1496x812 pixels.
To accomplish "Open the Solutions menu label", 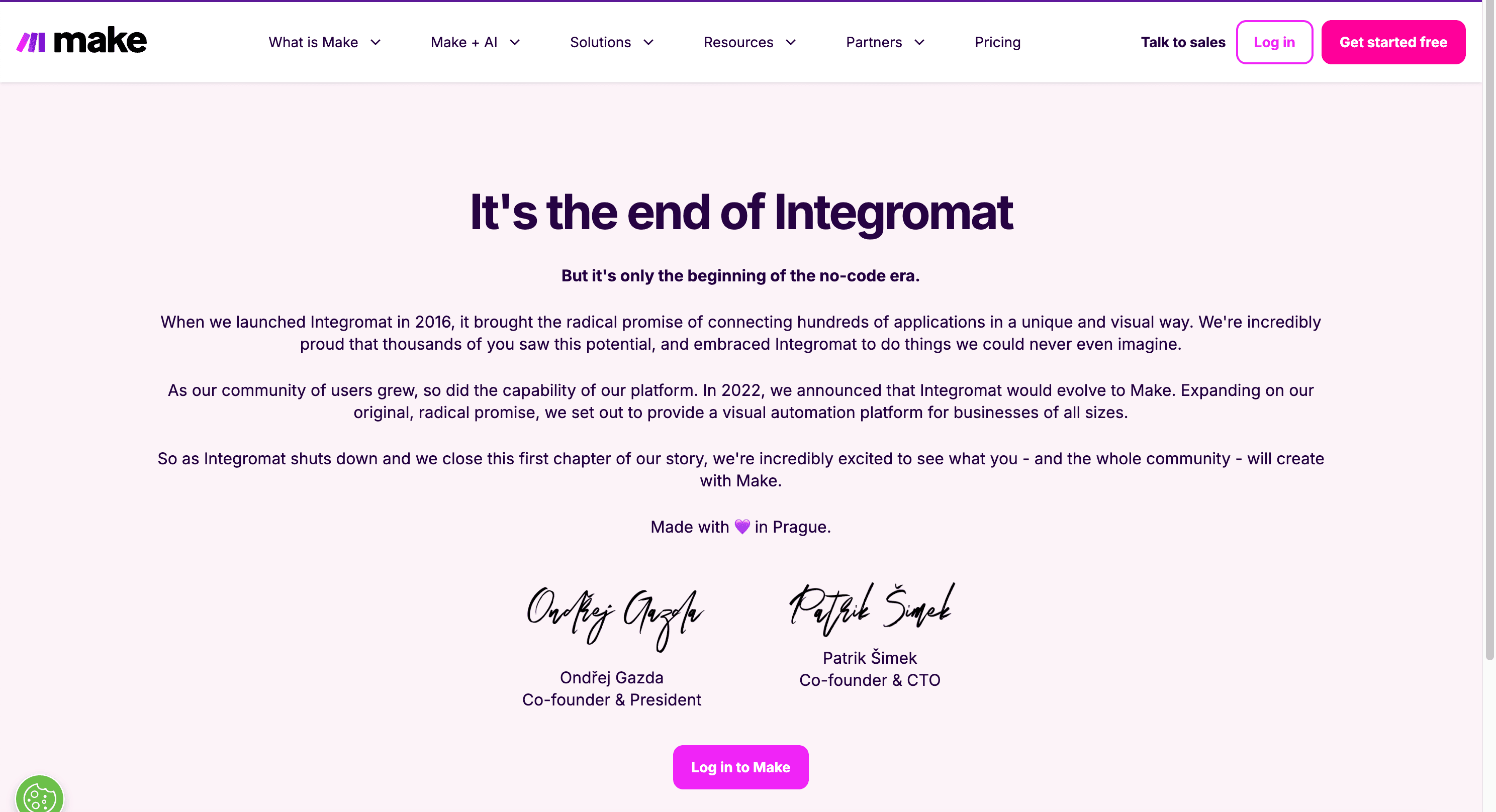I will [600, 42].
